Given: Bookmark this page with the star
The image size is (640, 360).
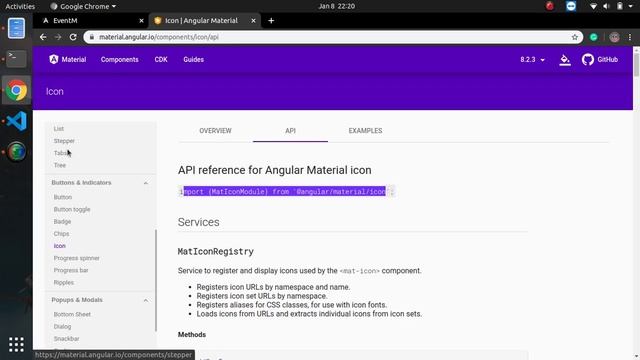Looking at the screenshot, I should click(575, 37).
